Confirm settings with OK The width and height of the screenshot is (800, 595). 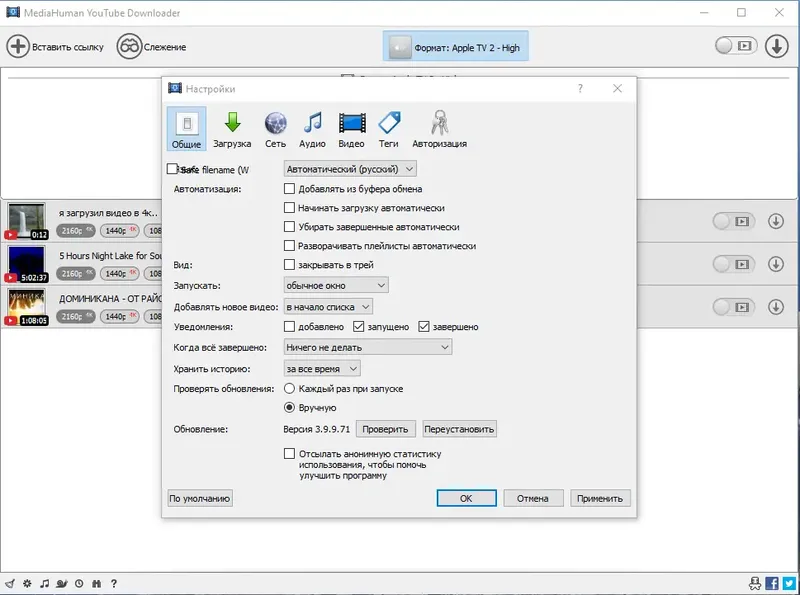(466, 498)
